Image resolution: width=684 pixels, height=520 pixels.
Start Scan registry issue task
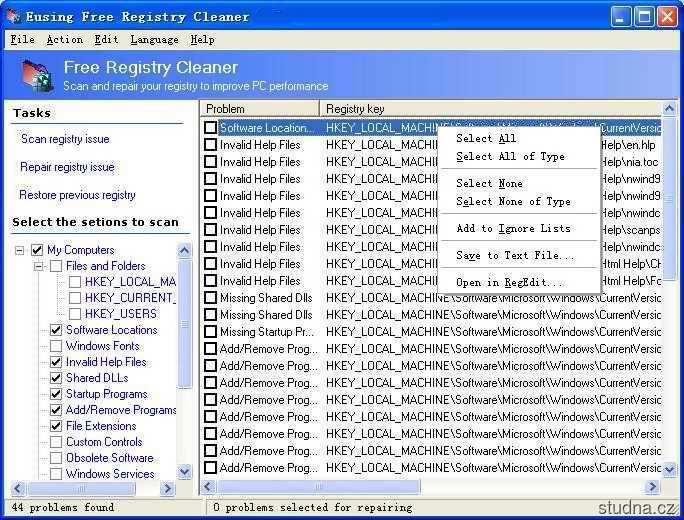click(65, 139)
